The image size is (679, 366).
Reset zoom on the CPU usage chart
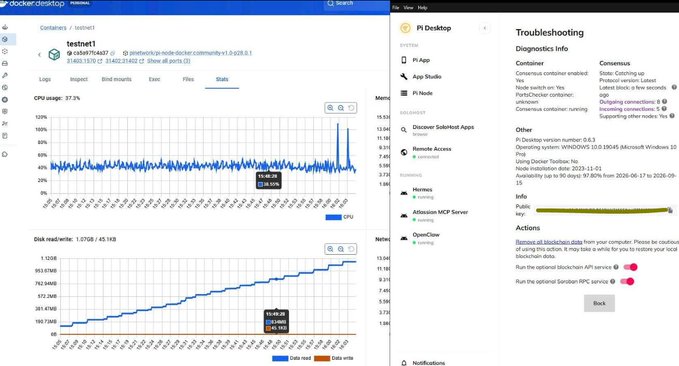[x=351, y=108]
